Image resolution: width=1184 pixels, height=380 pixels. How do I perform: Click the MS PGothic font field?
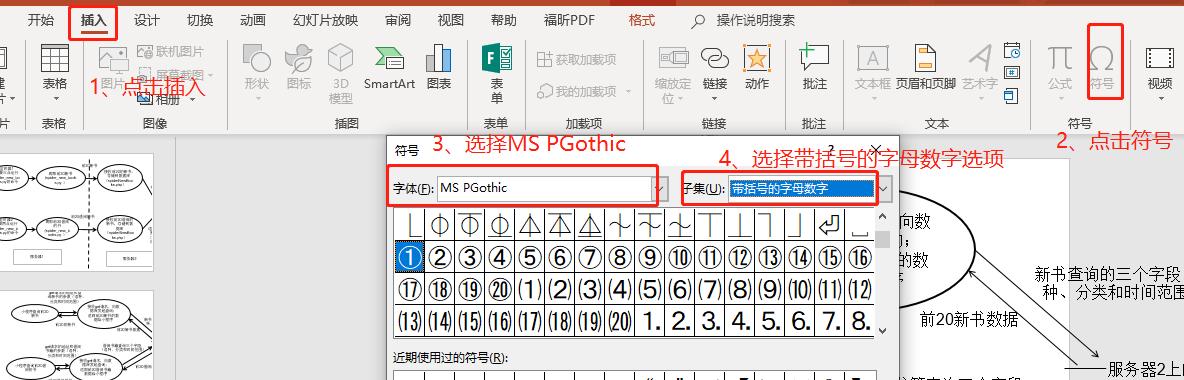click(544, 188)
